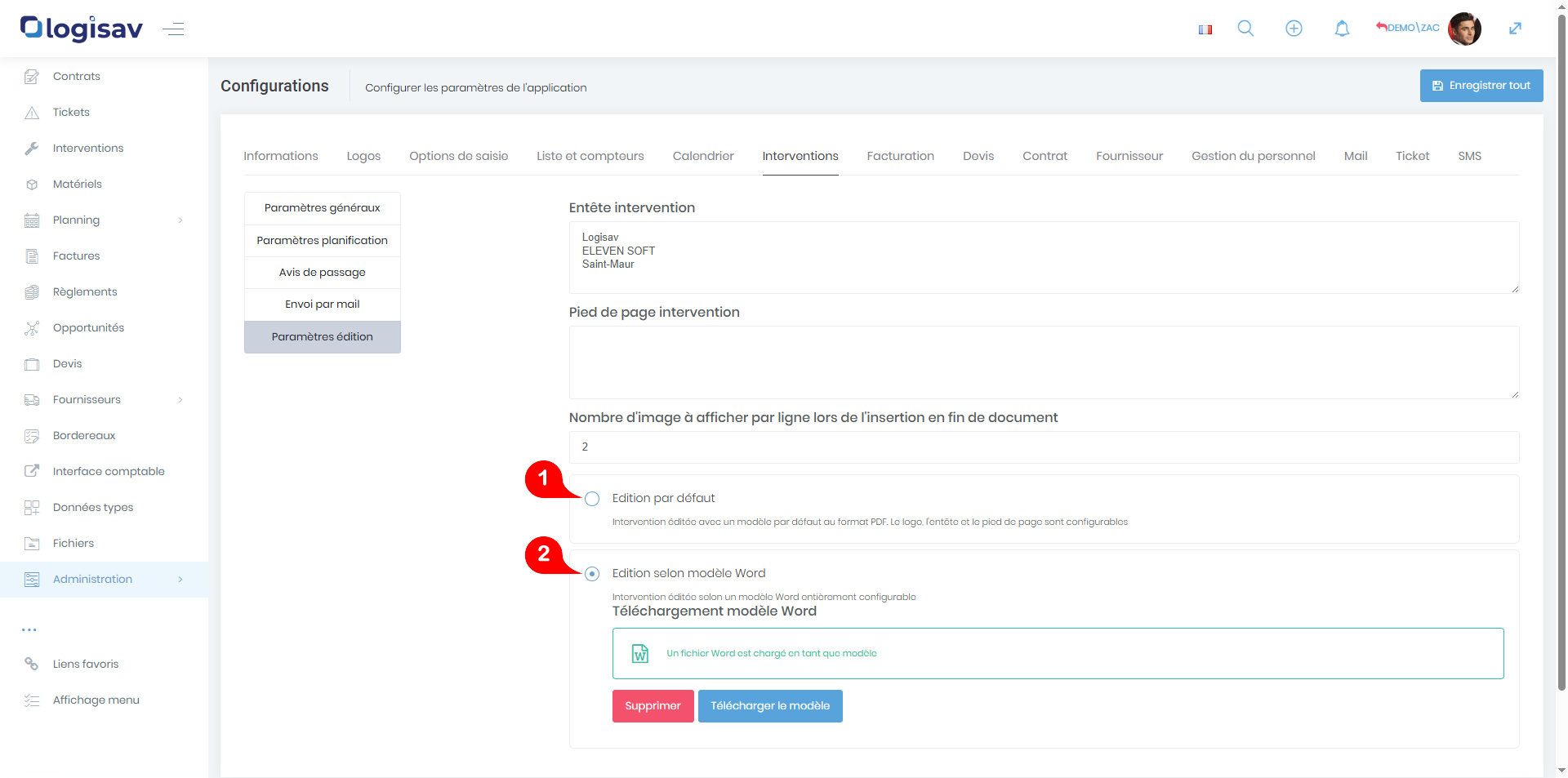Collapse sidebar with the hamburger menu icon
Viewport: 1568px width, 778px height.
173,29
